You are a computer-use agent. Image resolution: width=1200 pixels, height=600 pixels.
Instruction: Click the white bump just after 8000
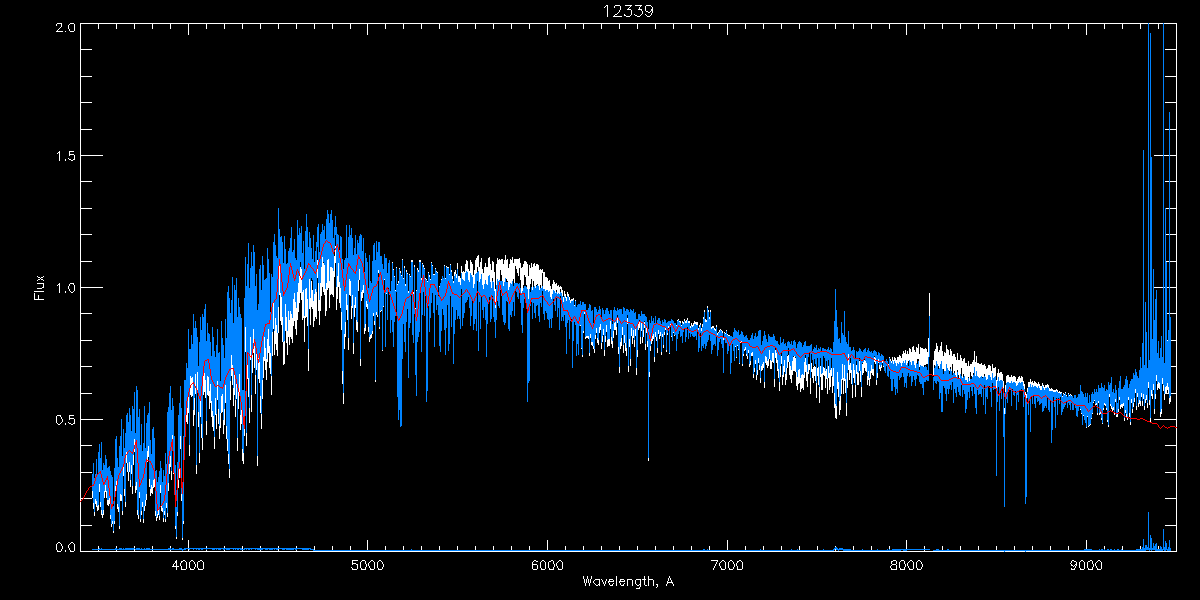[x=915, y=355]
